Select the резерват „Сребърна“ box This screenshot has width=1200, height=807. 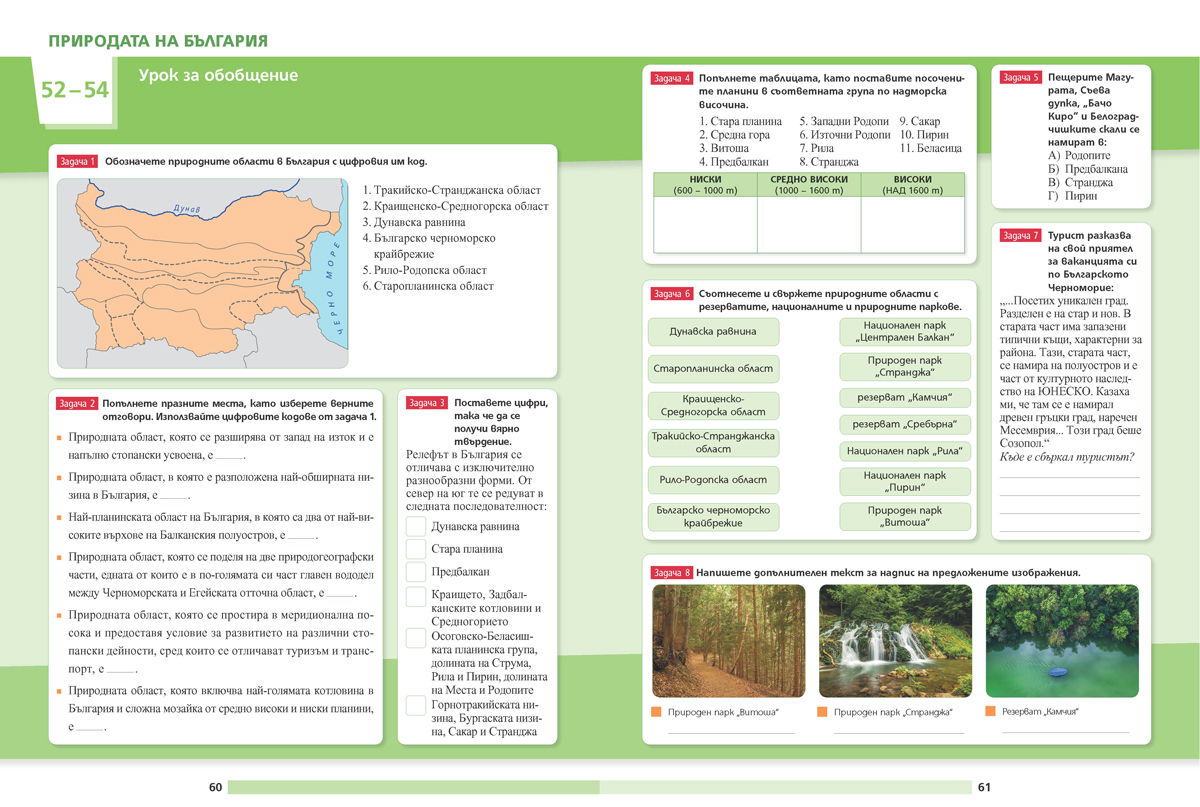904,424
